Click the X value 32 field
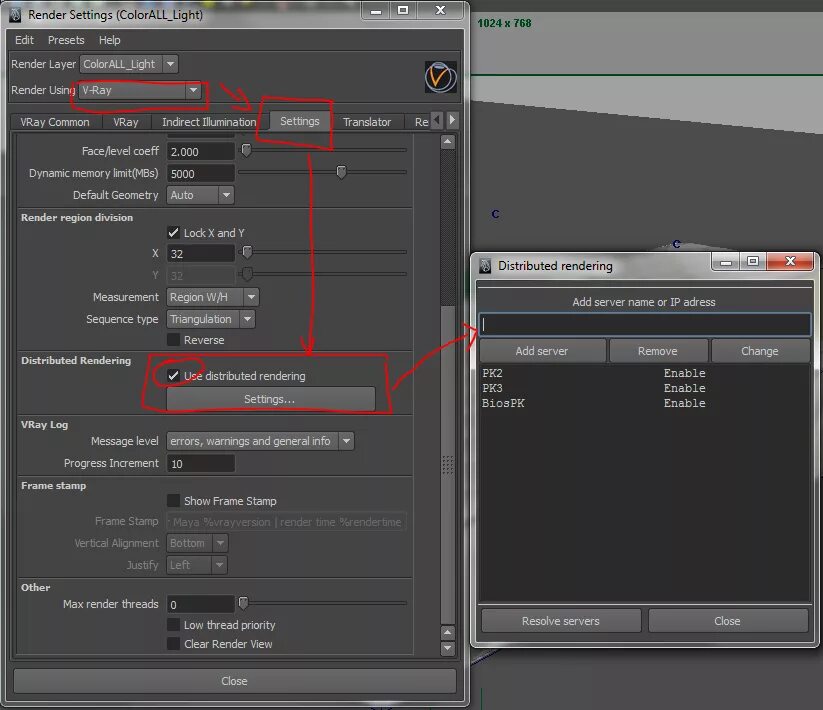Screen dimensions: 823x710 coord(201,253)
